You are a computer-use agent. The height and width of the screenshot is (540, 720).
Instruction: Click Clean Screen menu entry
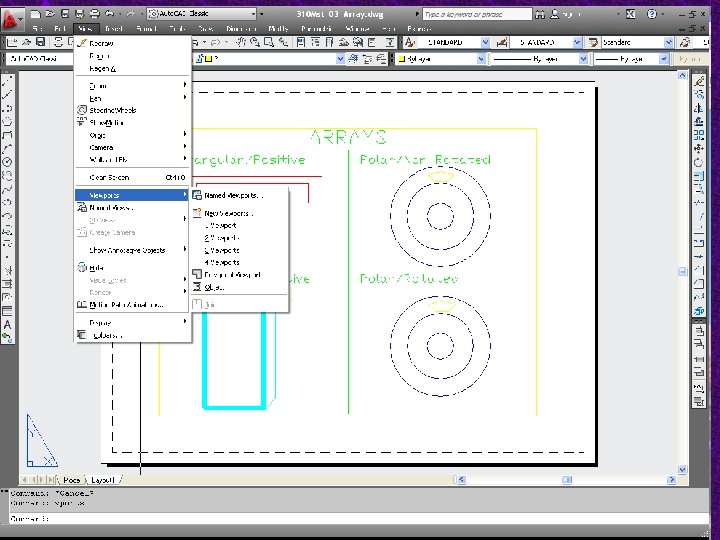pos(111,177)
